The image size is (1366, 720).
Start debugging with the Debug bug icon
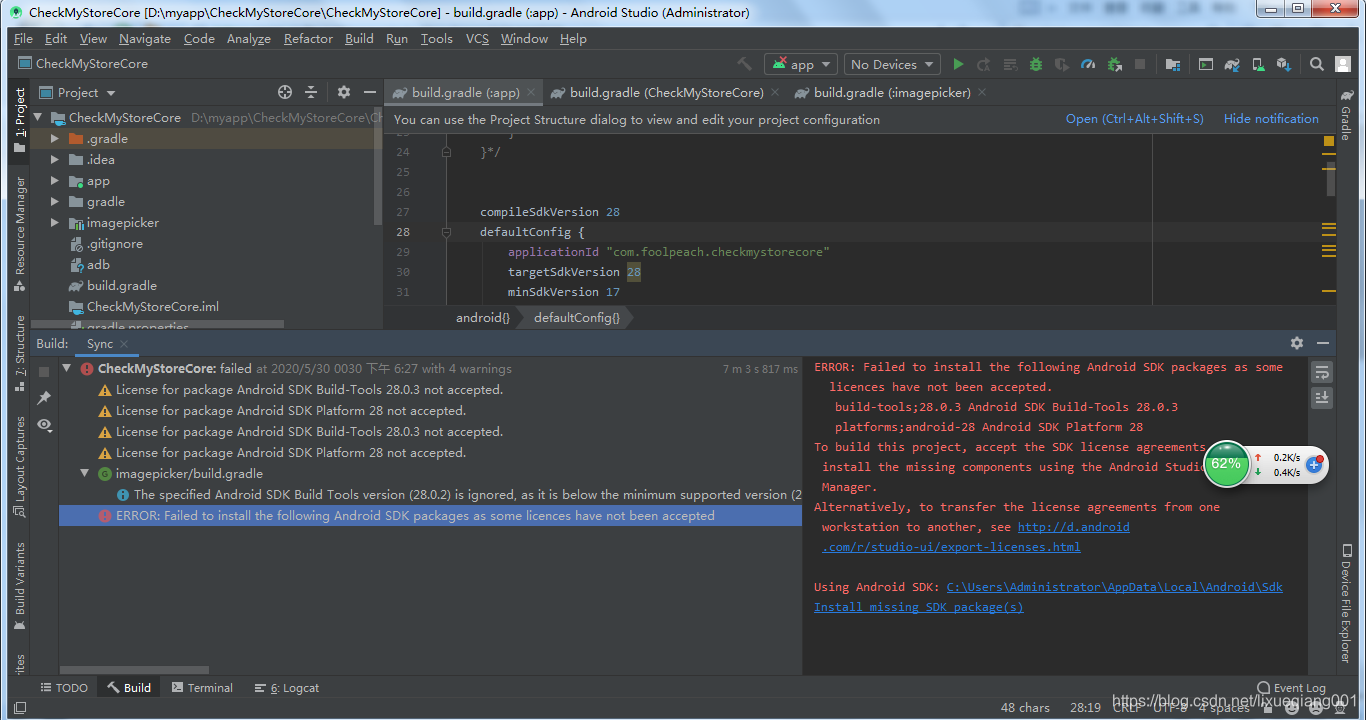coord(1036,63)
